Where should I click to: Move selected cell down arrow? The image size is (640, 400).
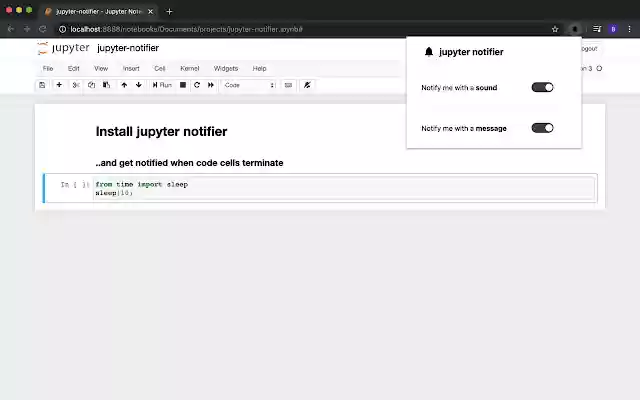point(139,85)
